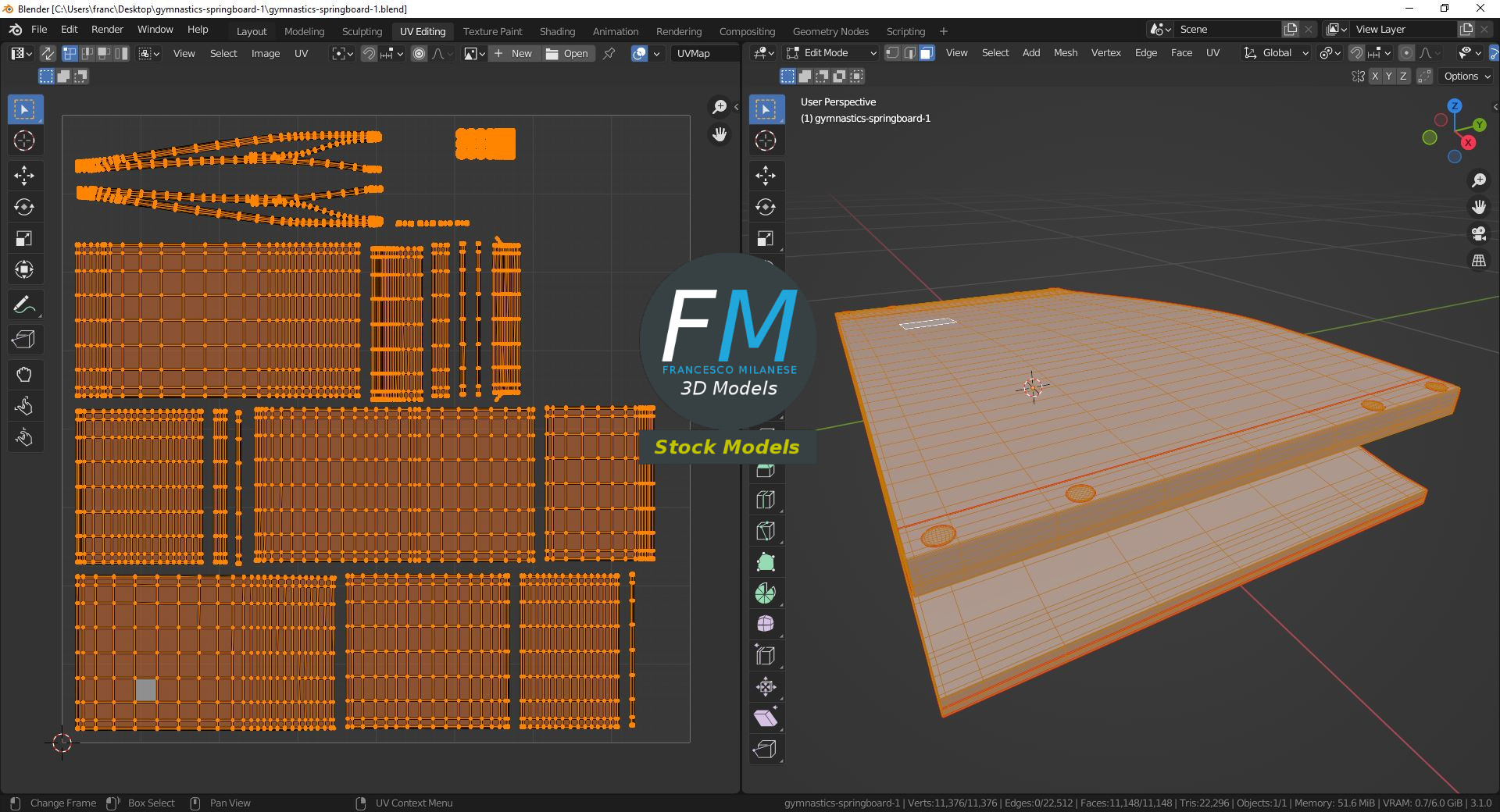This screenshot has height=812, width=1500.
Task: Select the UV Grab sculpt tool
Action: click(25, 375)
